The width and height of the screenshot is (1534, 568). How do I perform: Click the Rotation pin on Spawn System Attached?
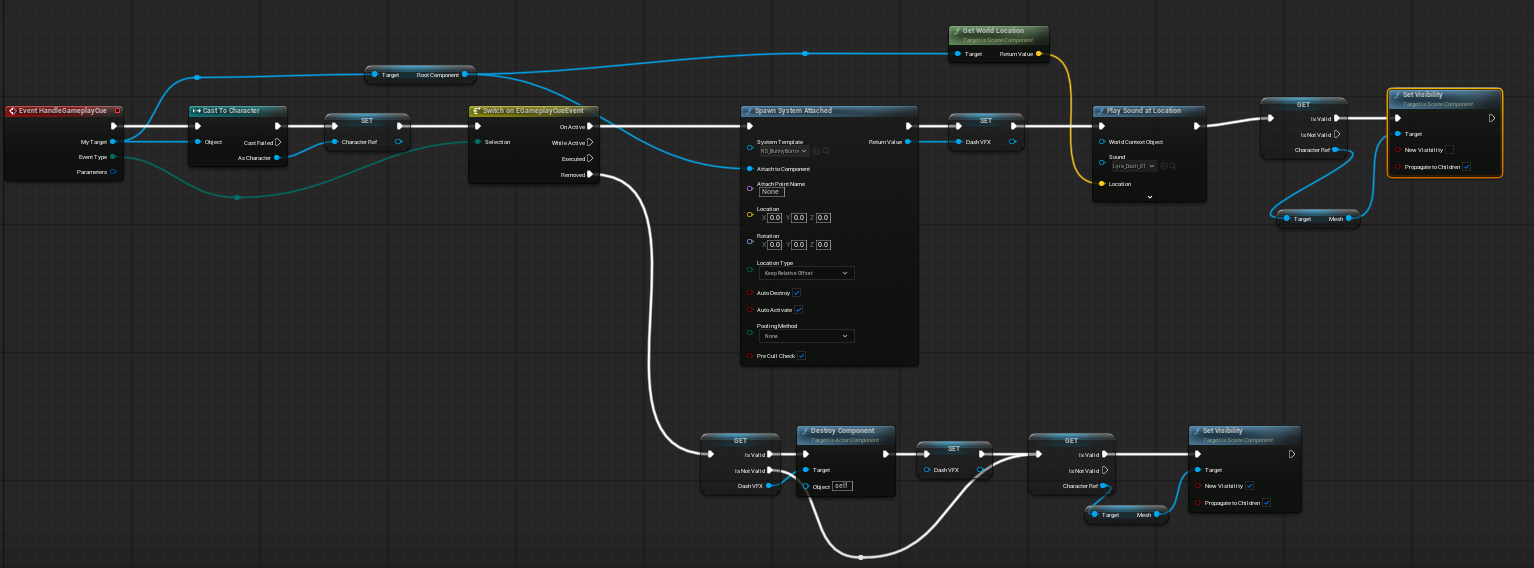750,240
